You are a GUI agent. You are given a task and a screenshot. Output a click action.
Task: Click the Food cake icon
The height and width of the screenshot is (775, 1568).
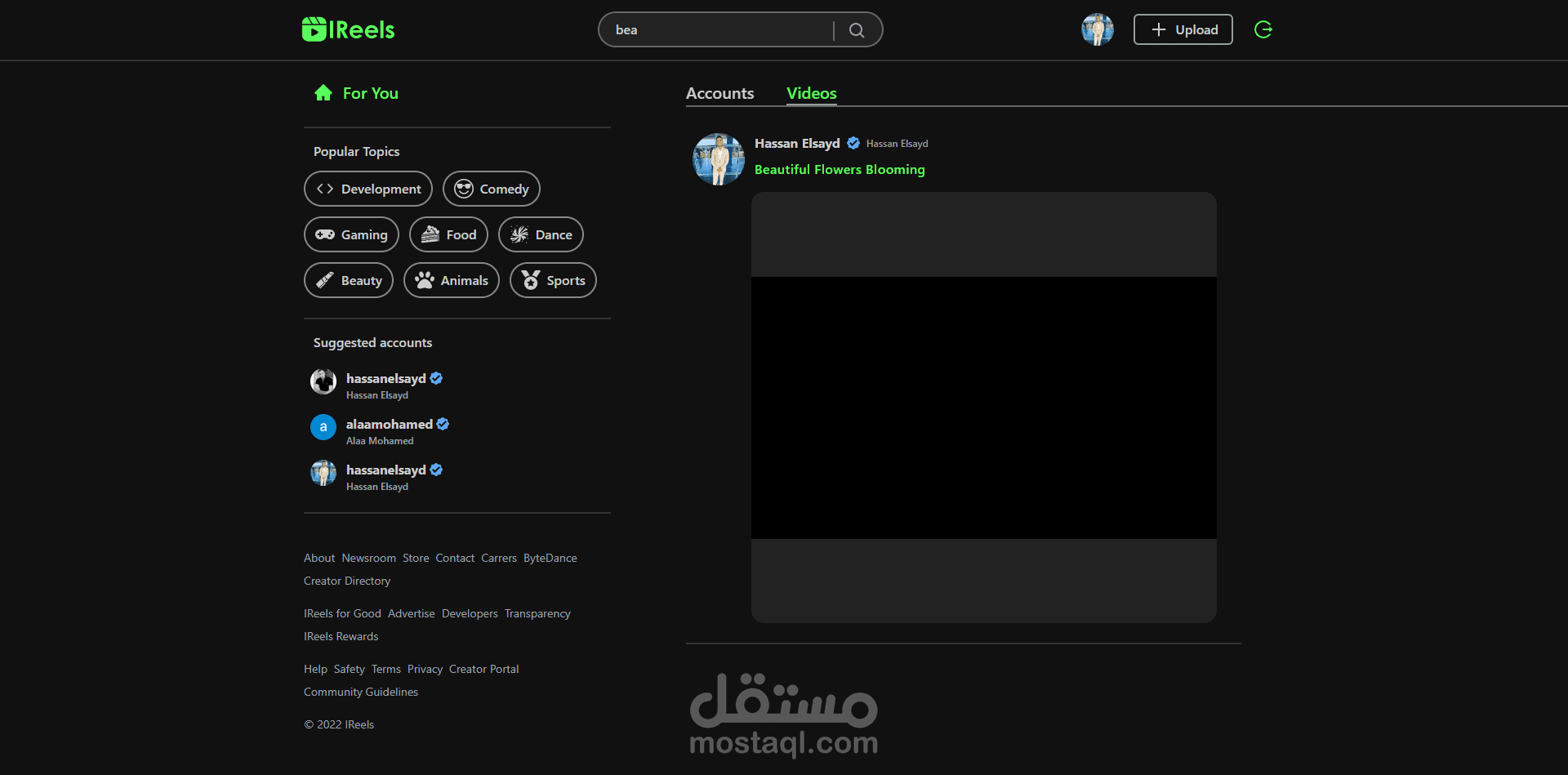coord(430,234)
